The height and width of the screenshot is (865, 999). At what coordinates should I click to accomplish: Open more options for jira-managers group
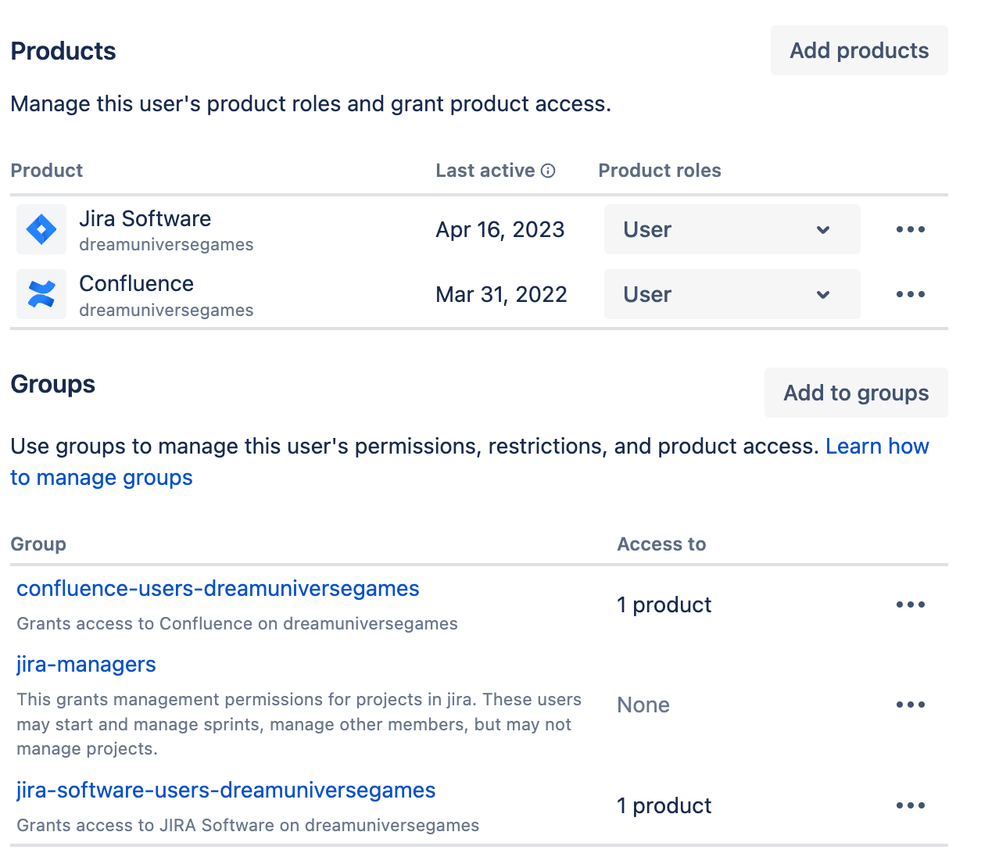tap(910, 704)
